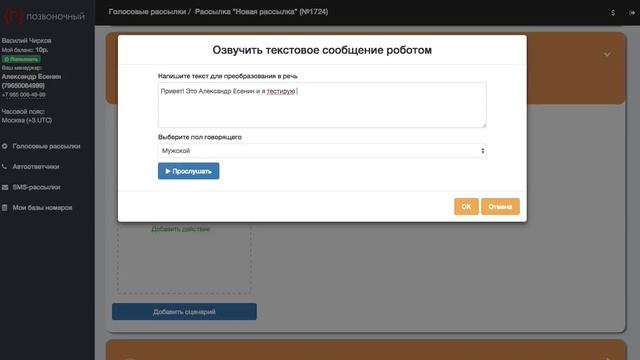Click the Мой баланс 10р. text

pos(25,50)
